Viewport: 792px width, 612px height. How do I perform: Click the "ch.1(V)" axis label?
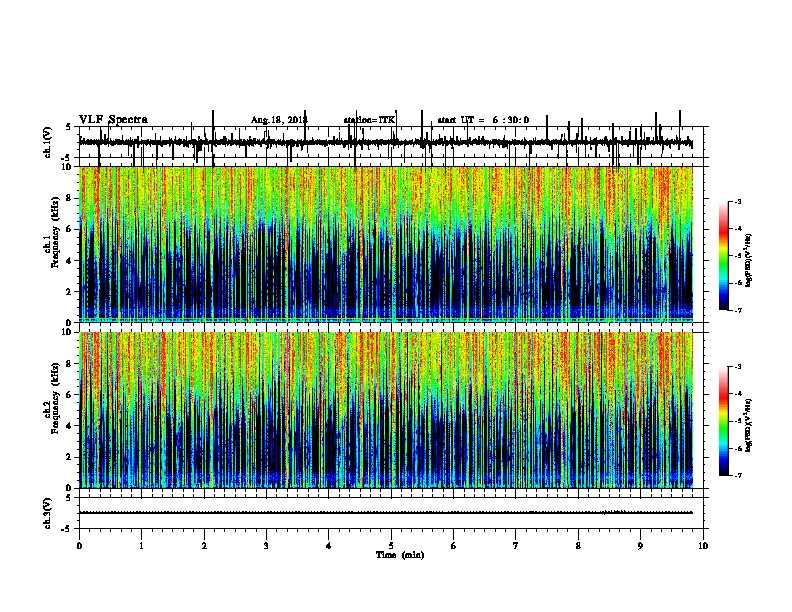pyautogui.click(x=48, y=142)
